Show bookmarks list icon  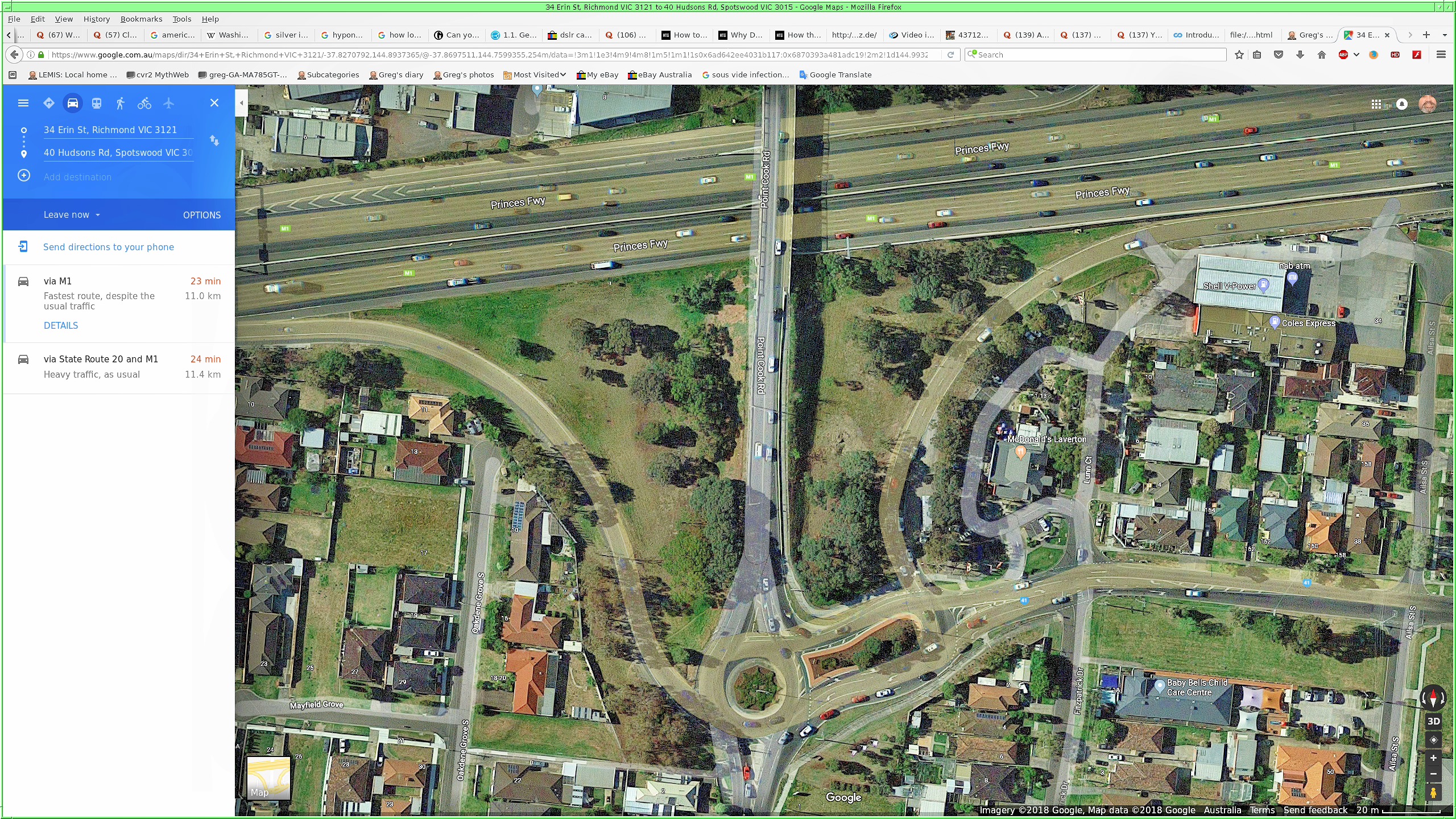1258,55
